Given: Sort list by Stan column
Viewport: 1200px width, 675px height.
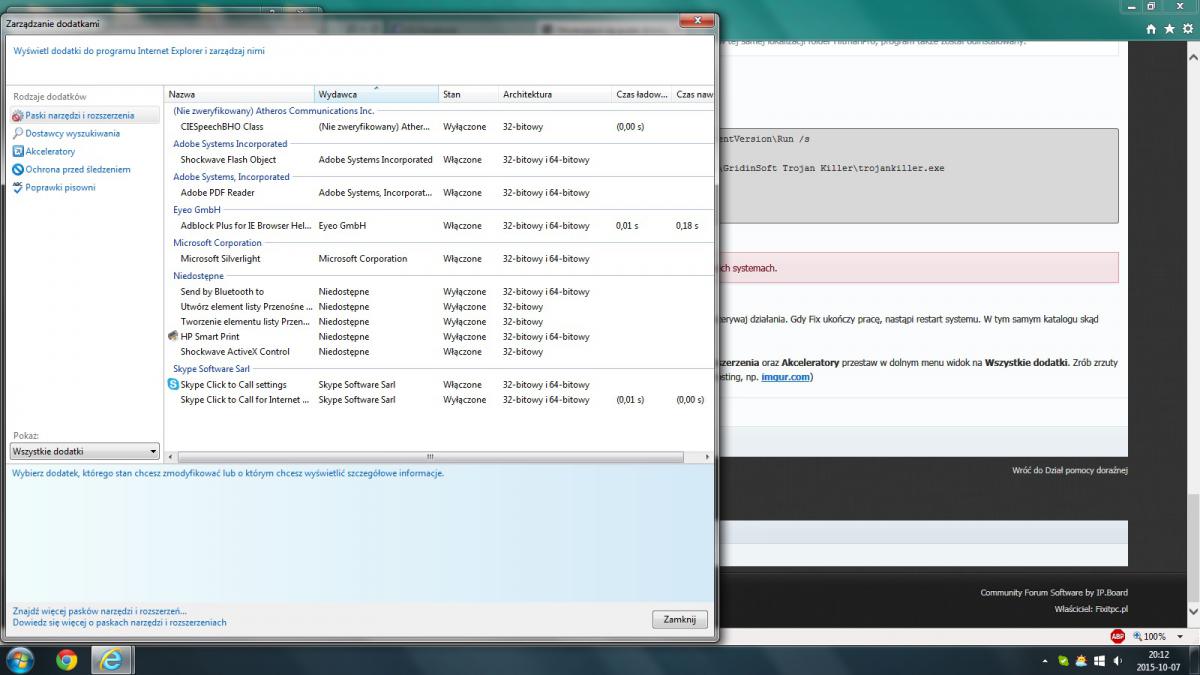Looking at the screenshot, I should pyautogui.click(x=468, y=94).
